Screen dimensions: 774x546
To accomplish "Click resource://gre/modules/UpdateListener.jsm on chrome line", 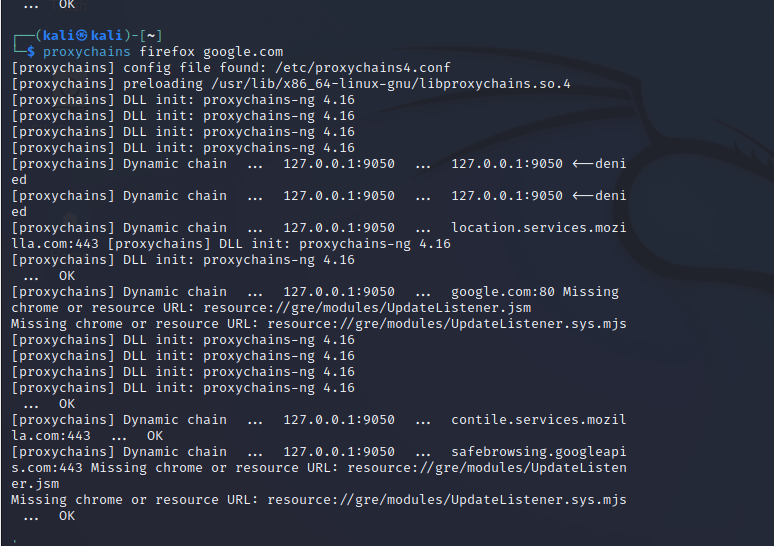I will click(367, 308).
